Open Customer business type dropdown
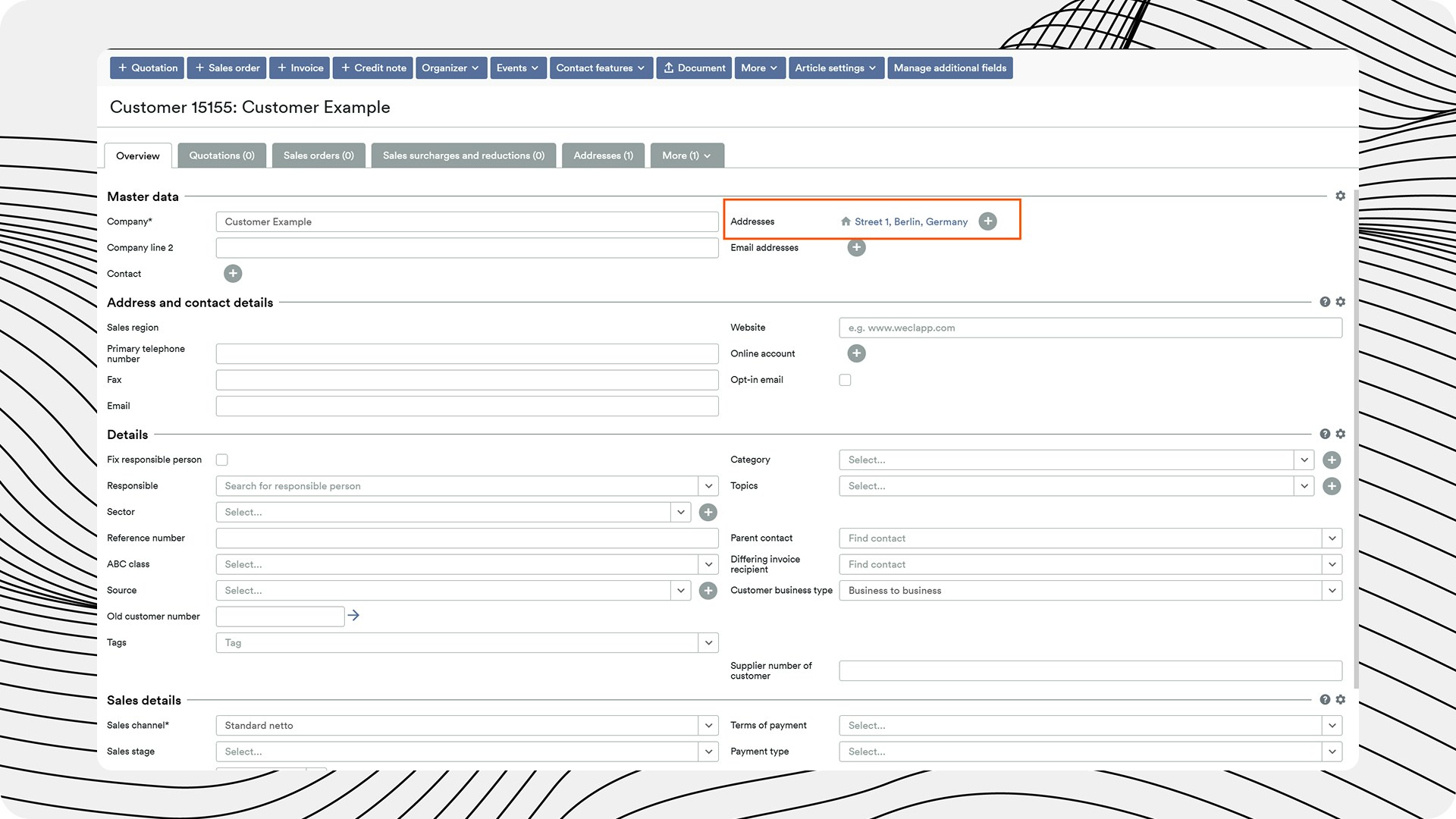 (1332, 591)
